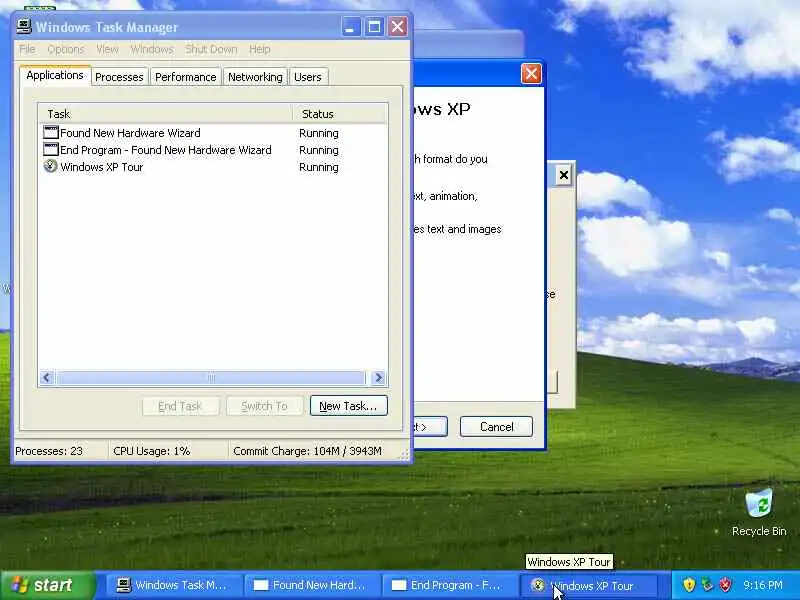Click the Processes: 23 status bar entry

[x=49, y=451]
